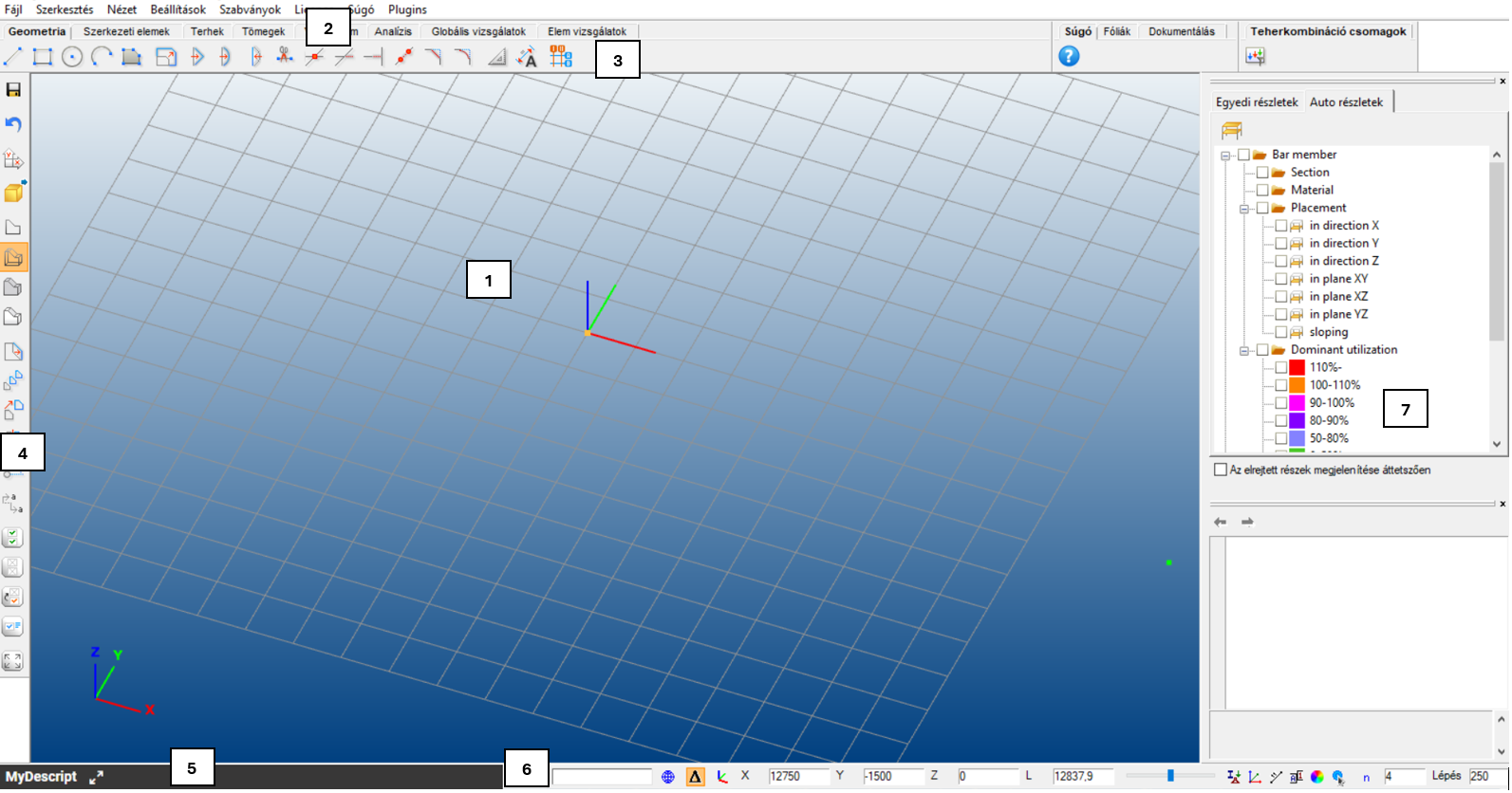
Task: Click the blue undo arrow
Action: [x=13, y=124]
